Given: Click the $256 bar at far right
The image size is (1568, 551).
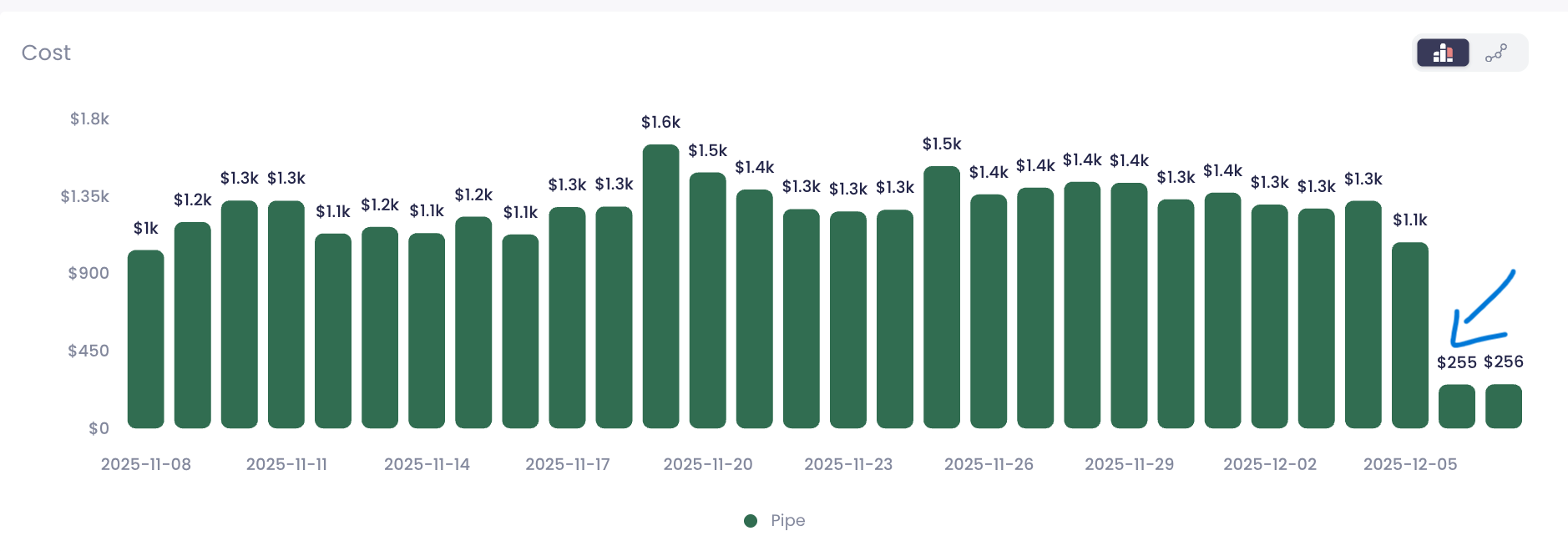Looking at the screenshot, I should [1503, 405].
